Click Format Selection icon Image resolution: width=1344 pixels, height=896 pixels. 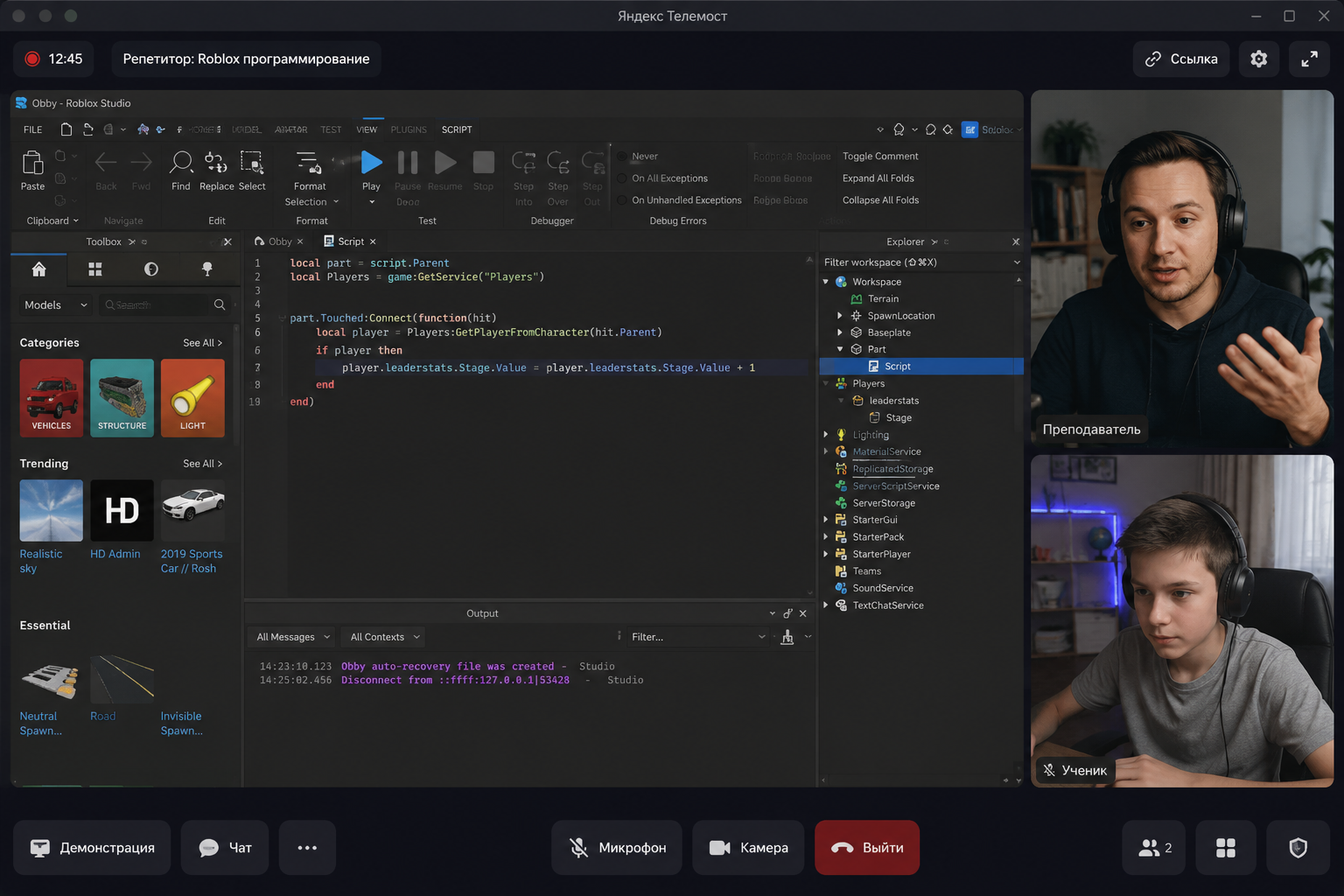pyautogui.click(x=309, y=163)
